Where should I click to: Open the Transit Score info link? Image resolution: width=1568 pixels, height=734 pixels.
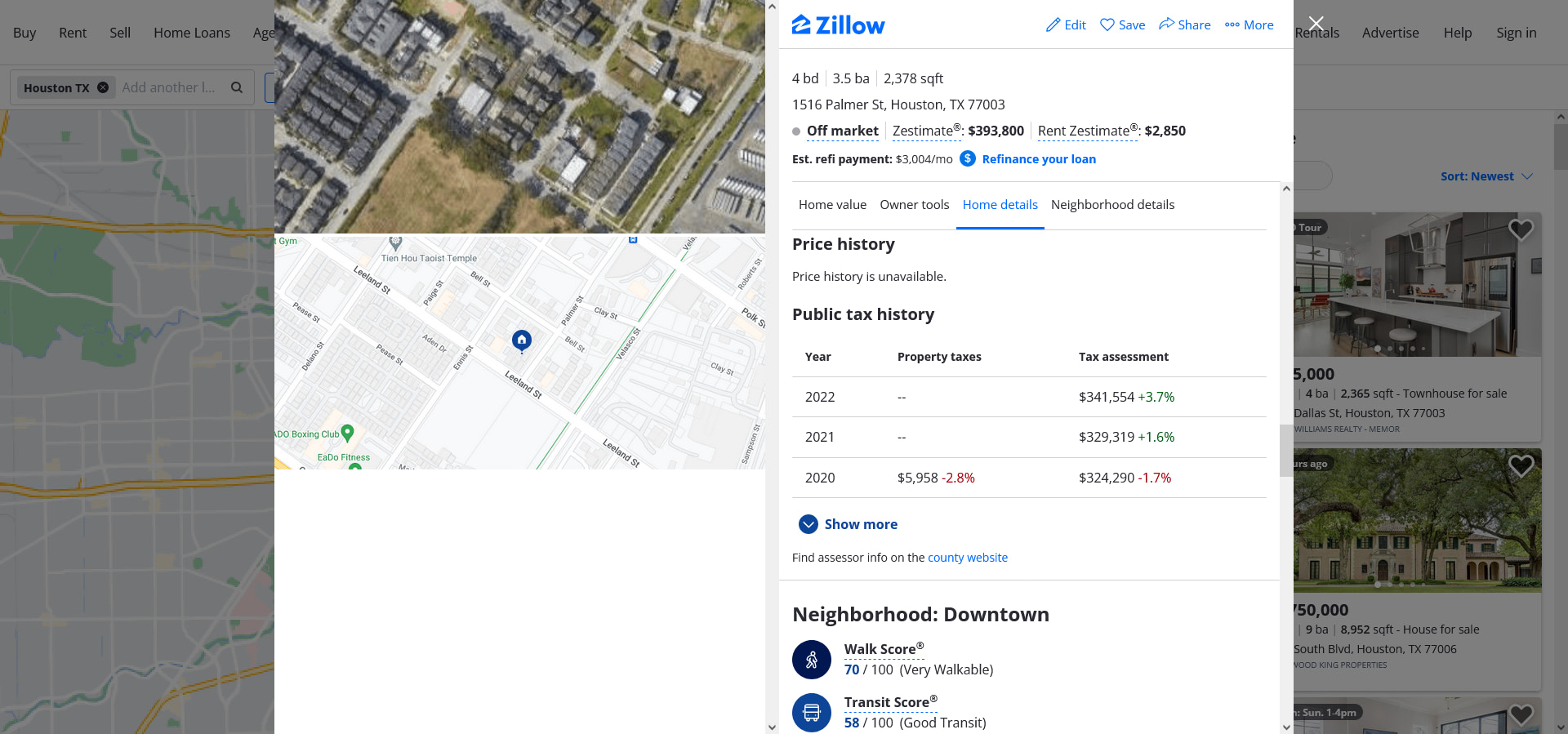[890, 702]
